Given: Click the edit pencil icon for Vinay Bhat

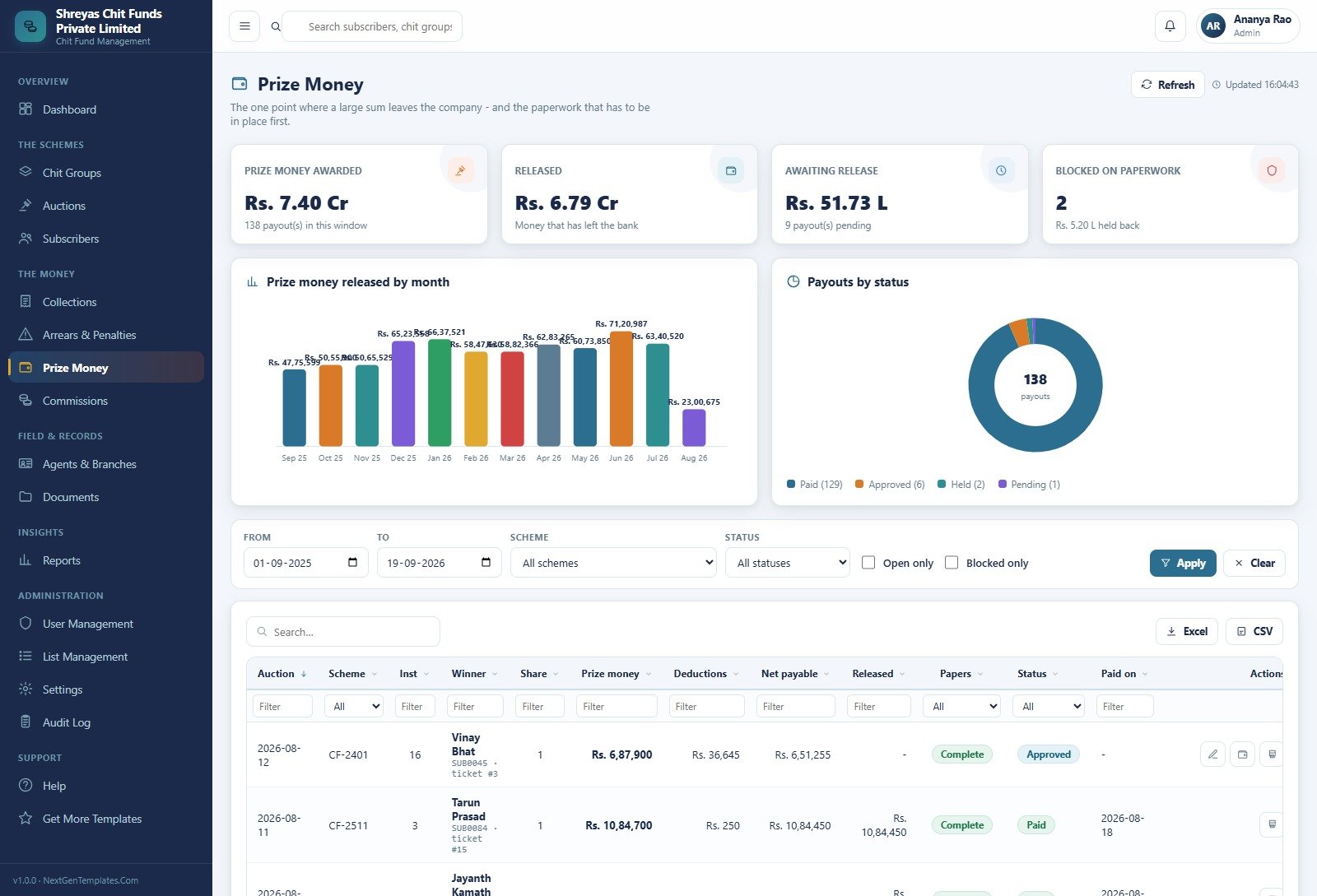Looking at the screenshot, I should pyautogui.click(x=1212, y=754).
